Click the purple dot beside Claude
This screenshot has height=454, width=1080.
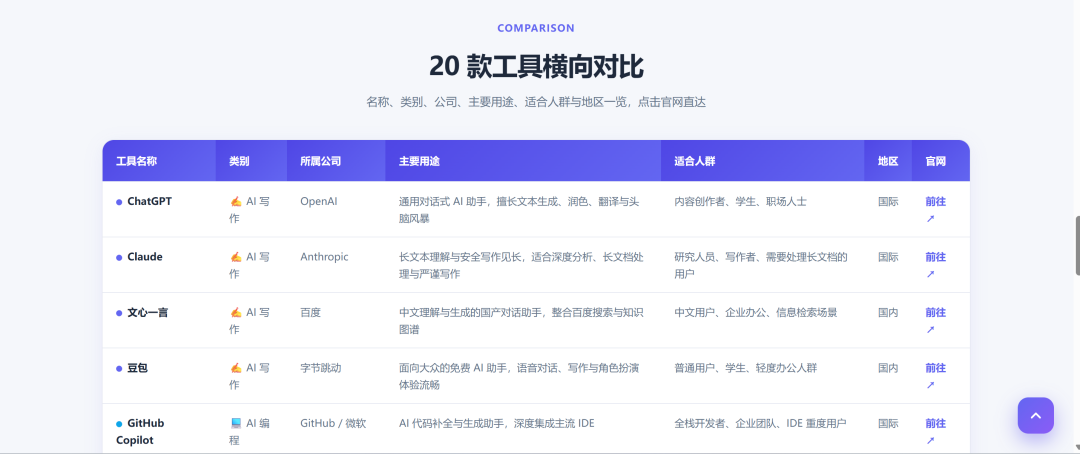(x=119, y=257)
